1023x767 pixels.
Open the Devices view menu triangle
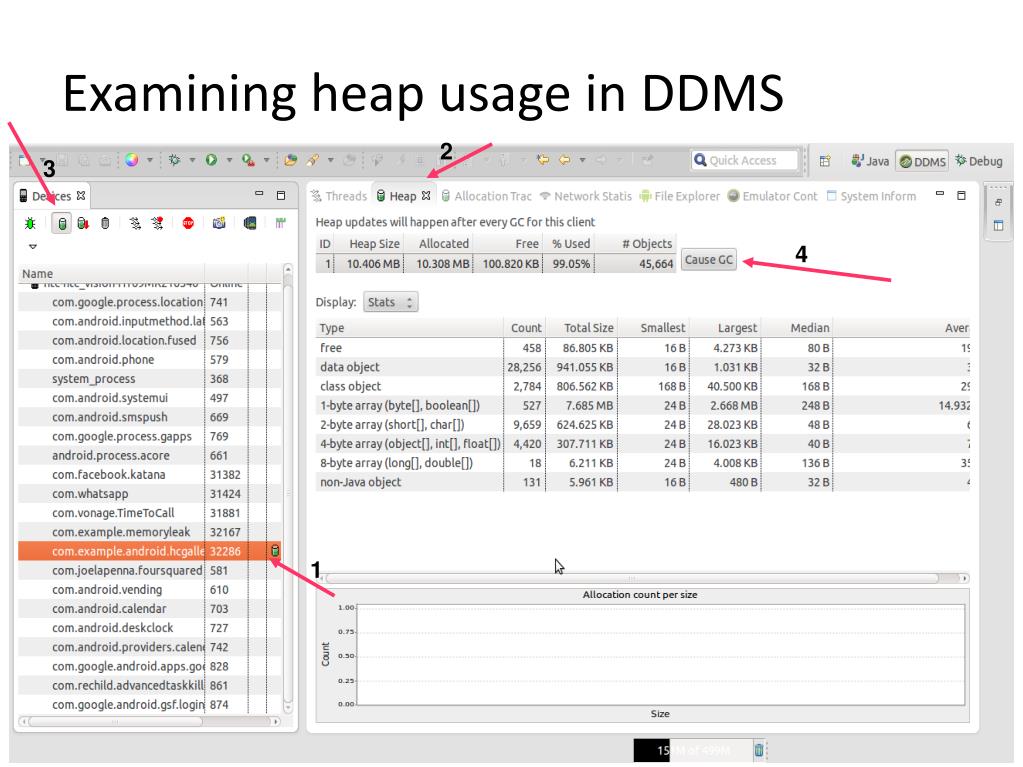pyautogui.click(x=33, y=247)
